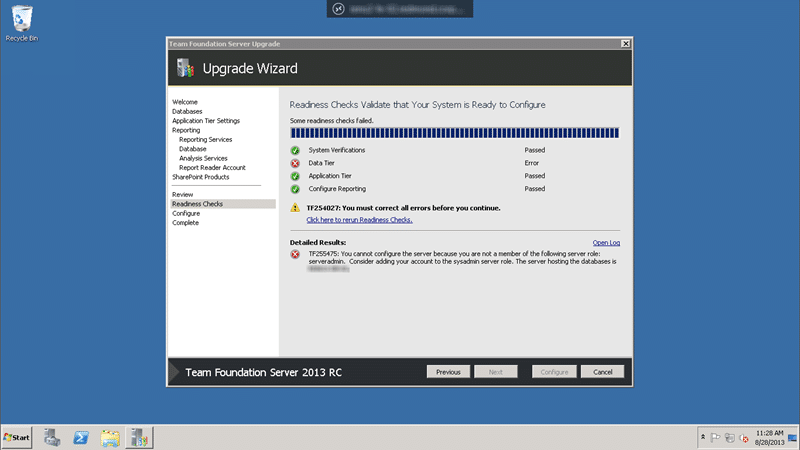Open the Recycle Bin on the desktop

[21, 23]
